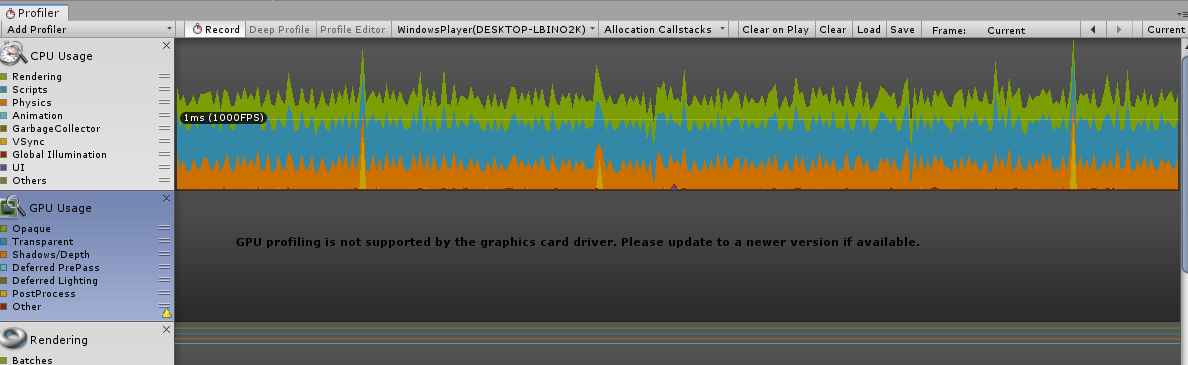
Task: Close the CPU Usage profiler module
Action: [167, 45]
